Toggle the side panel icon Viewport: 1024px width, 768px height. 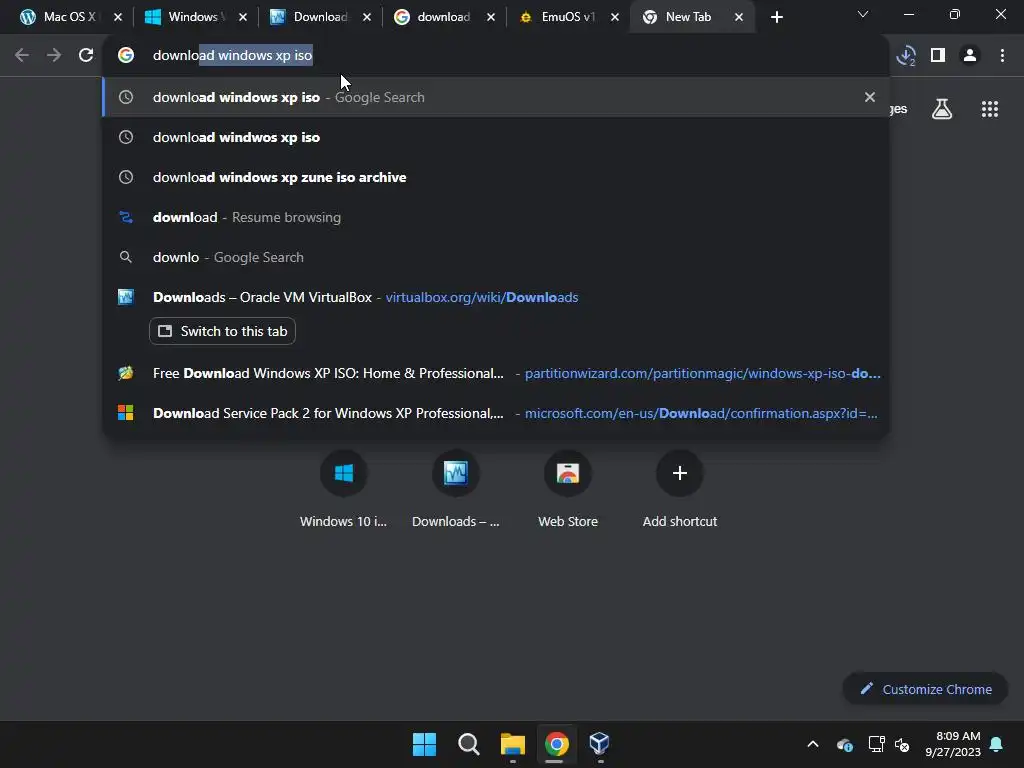(x=938, y=56)
